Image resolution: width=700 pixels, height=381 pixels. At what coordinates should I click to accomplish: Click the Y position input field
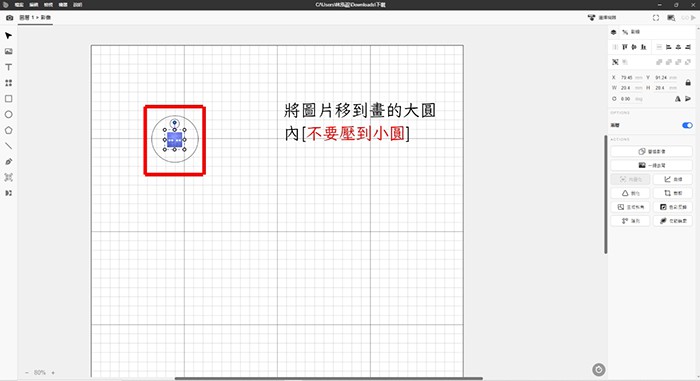[666, 78]
